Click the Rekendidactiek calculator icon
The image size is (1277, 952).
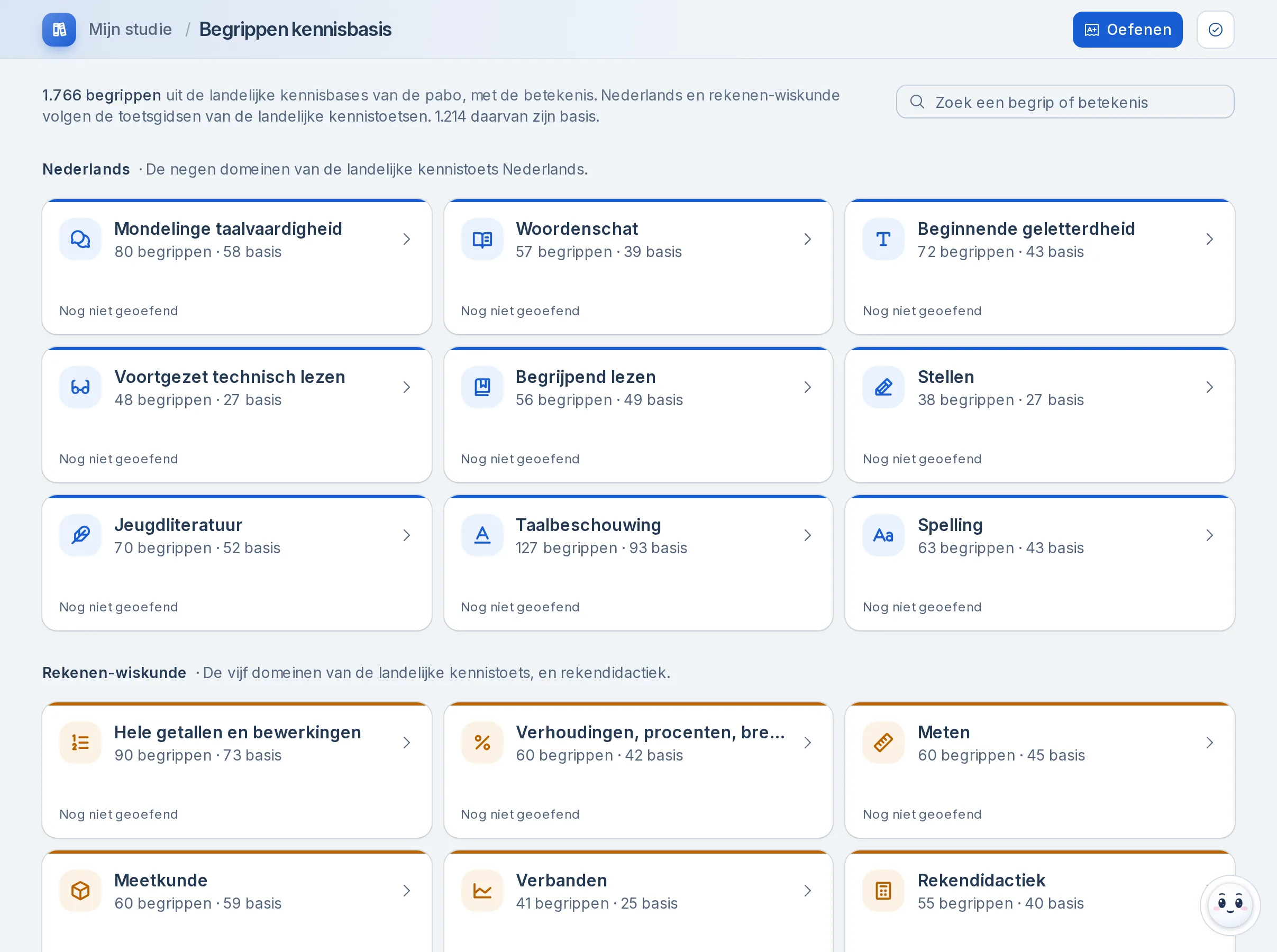pos(883,890)
